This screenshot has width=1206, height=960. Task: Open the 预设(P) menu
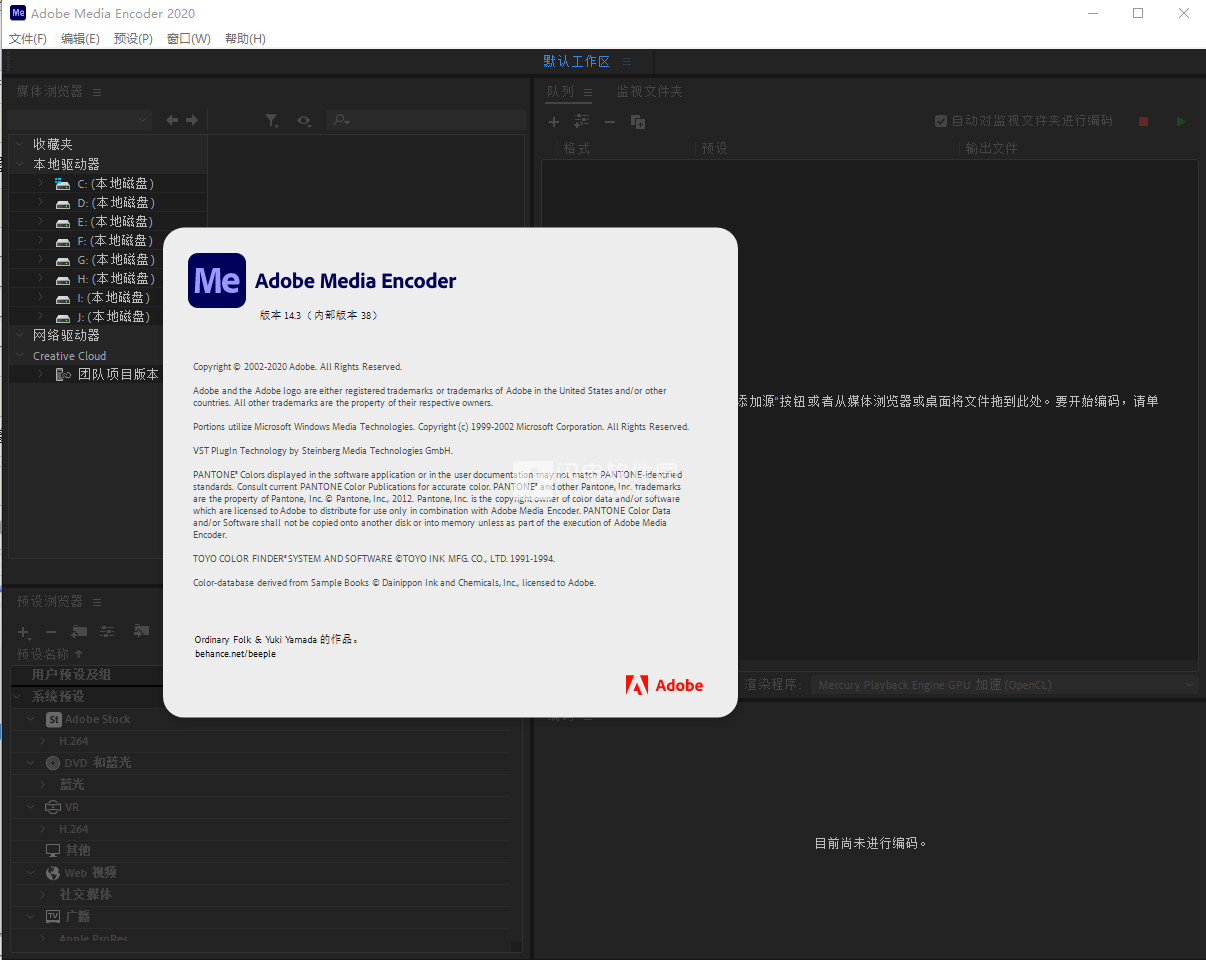(x=133, y=39)
